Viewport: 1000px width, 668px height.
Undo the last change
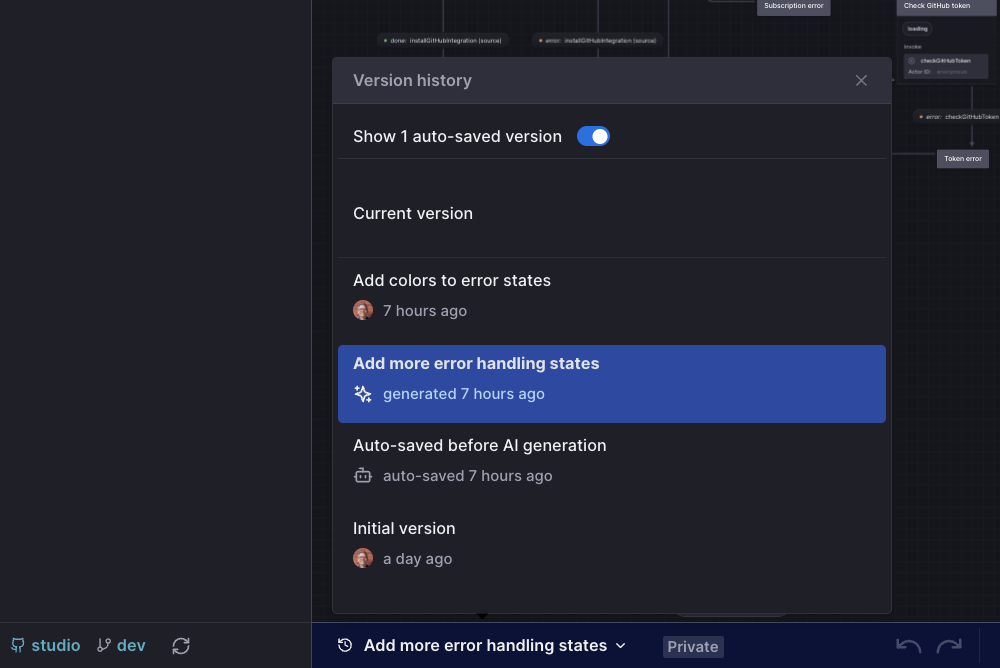(907, 646)
